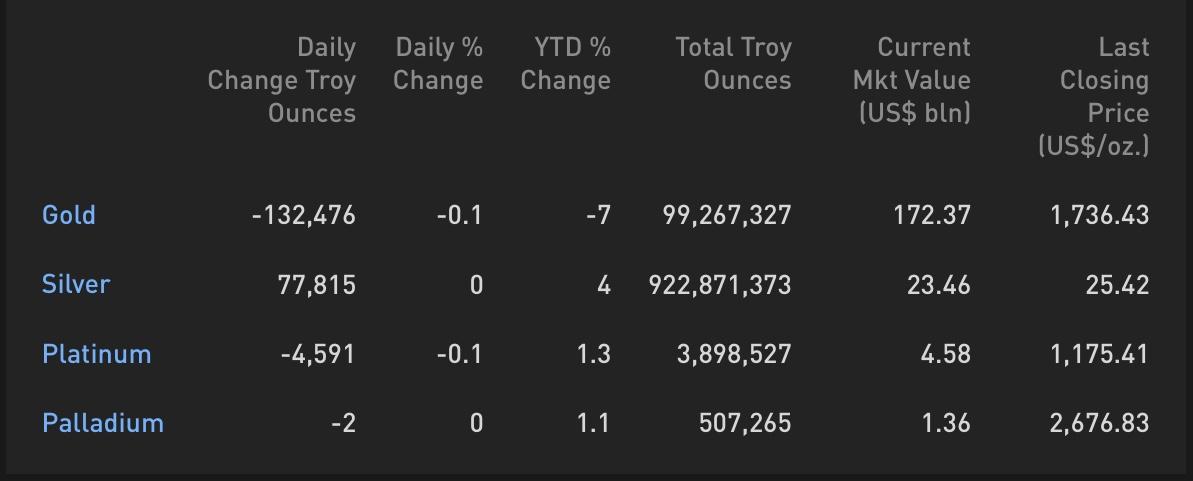Screen dimensions: 1193x481
Task: Click the Daily Change Troy Ounces header
Action: click(282, 80)
